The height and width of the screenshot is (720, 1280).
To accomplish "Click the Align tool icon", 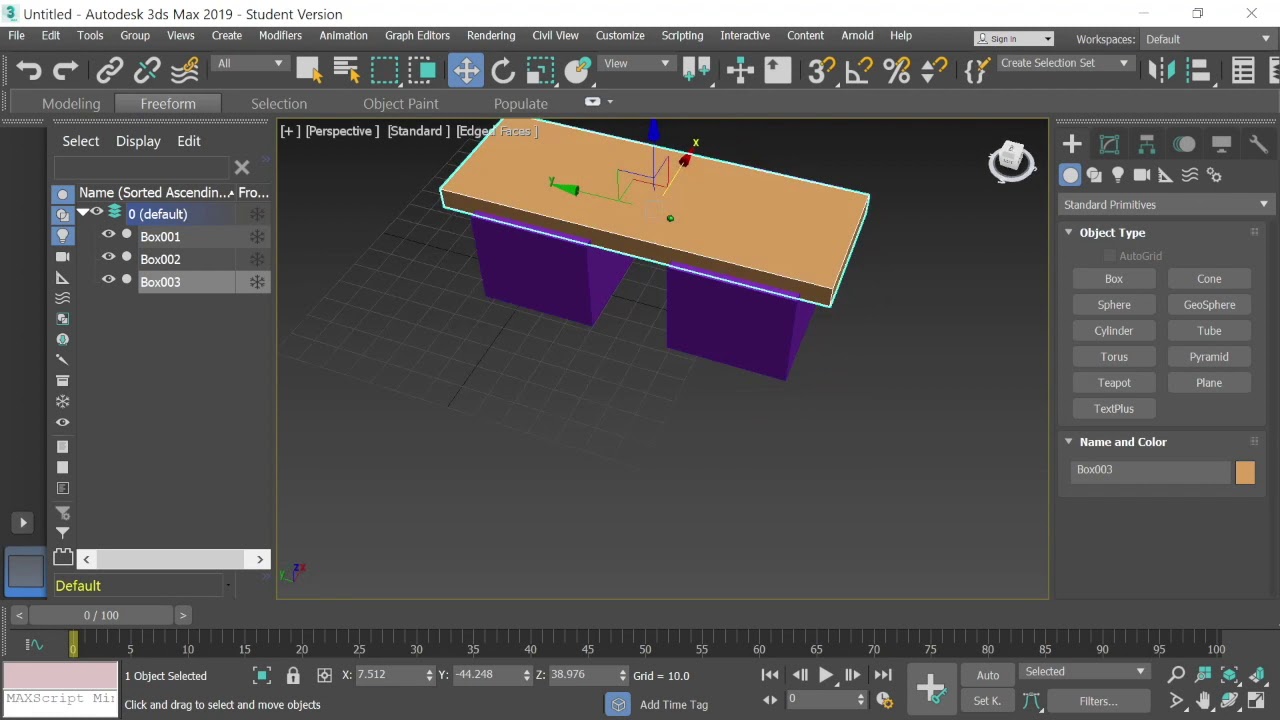I will 1198,70.
